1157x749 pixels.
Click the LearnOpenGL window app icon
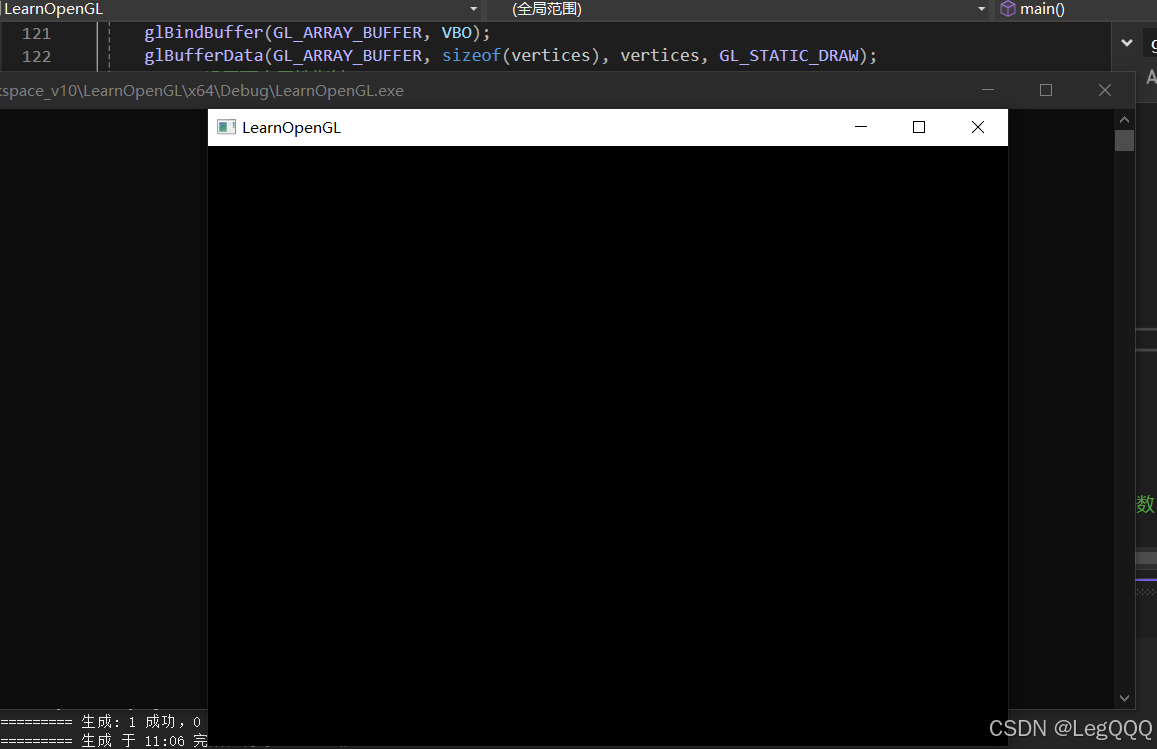227,127
